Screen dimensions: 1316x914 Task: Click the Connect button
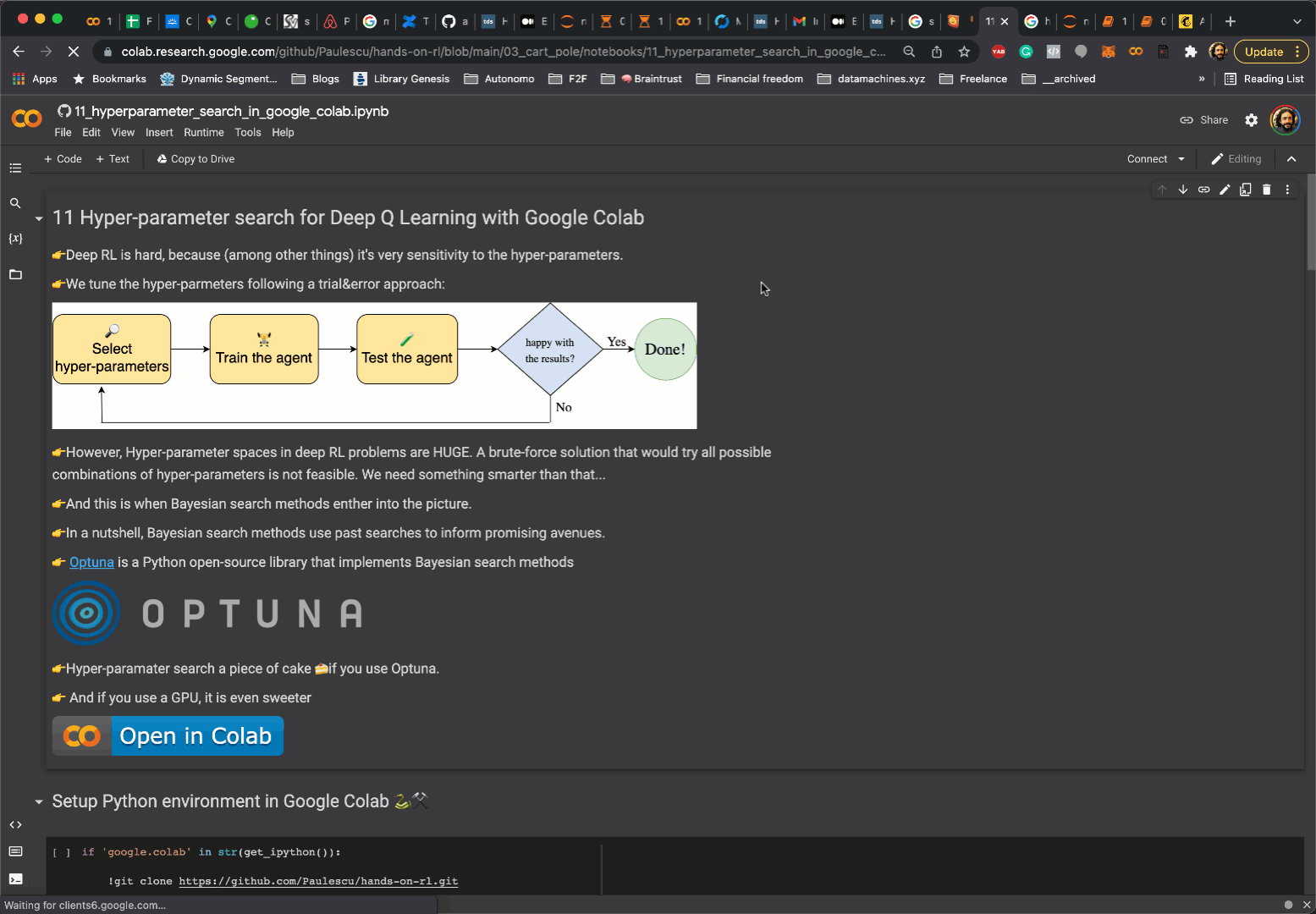1147,159
